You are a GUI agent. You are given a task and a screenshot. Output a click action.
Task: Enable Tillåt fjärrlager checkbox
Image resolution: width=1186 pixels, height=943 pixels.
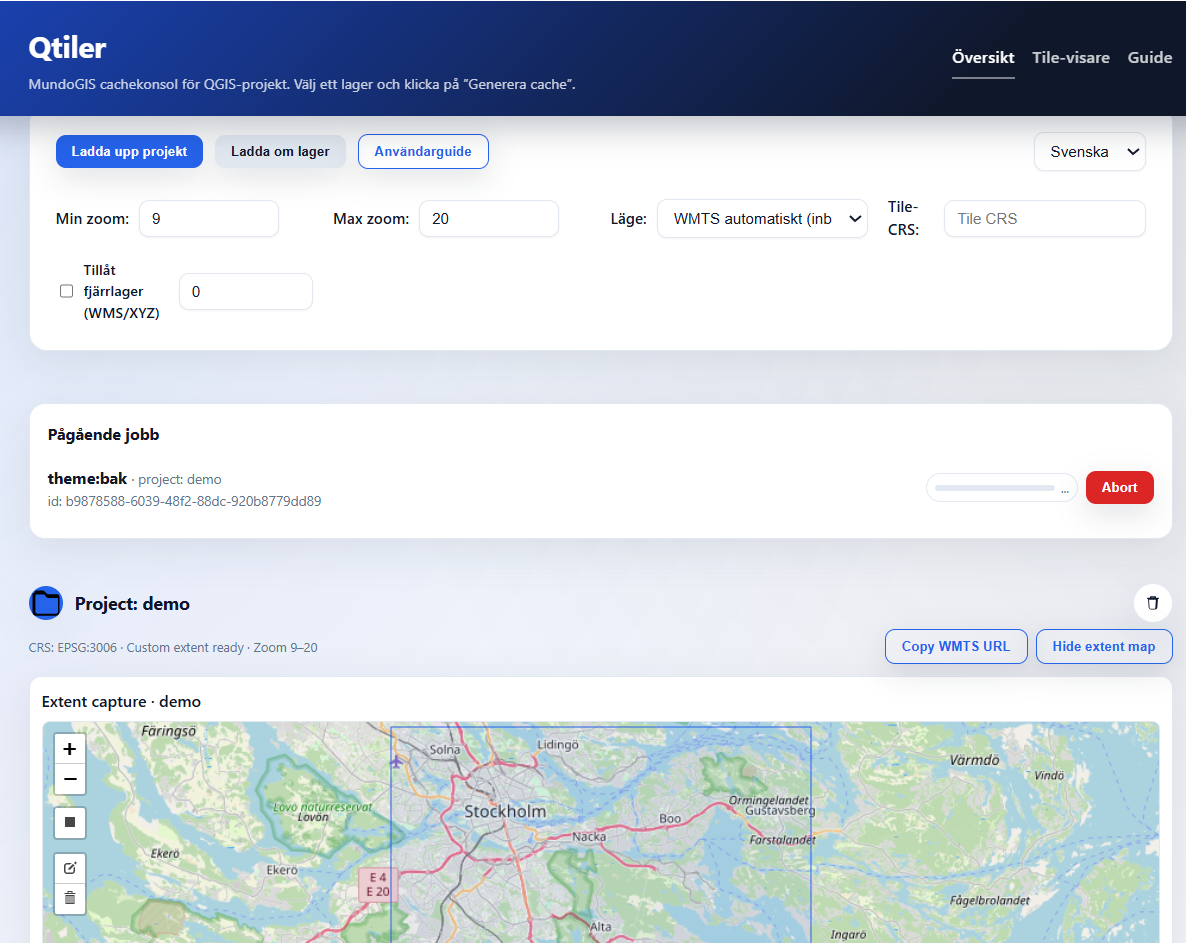(x=67, y=291)
